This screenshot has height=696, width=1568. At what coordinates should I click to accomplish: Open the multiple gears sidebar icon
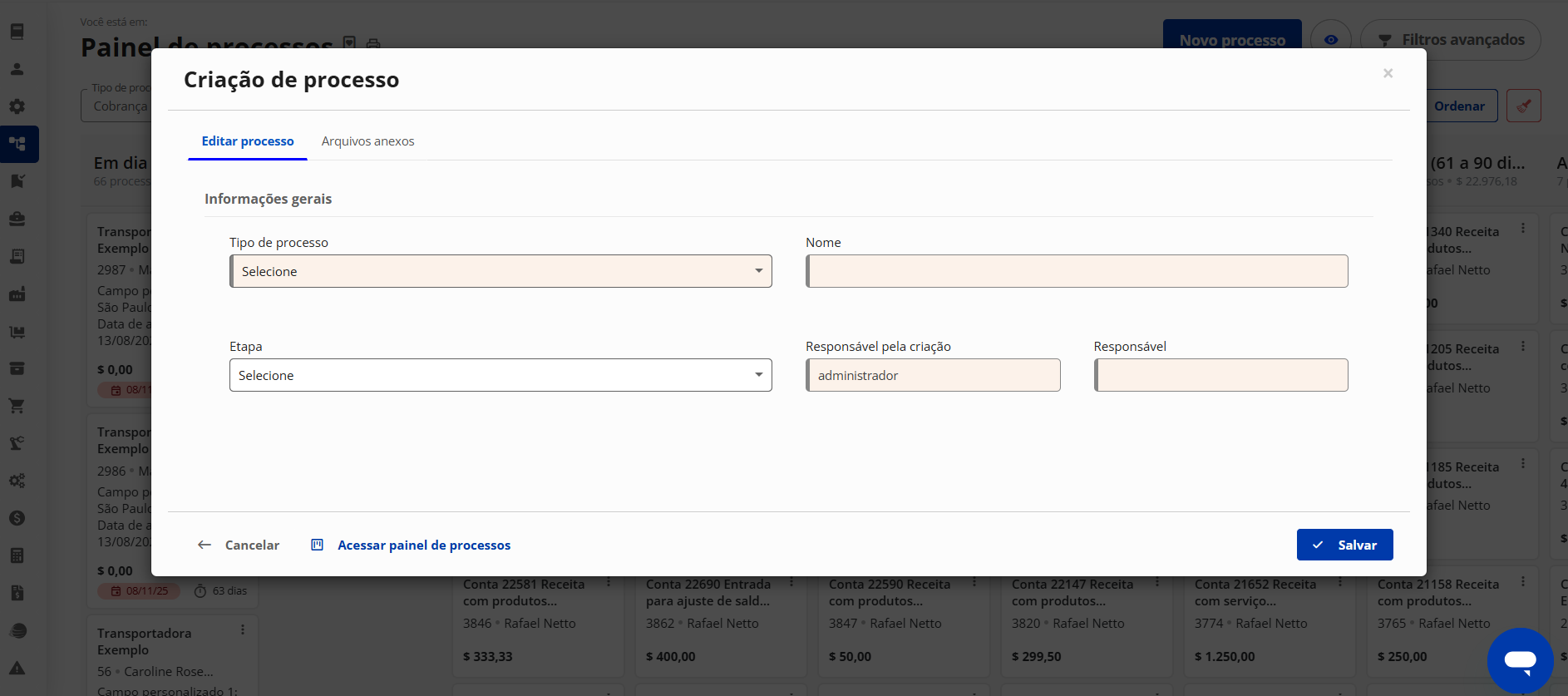(17, 481)
